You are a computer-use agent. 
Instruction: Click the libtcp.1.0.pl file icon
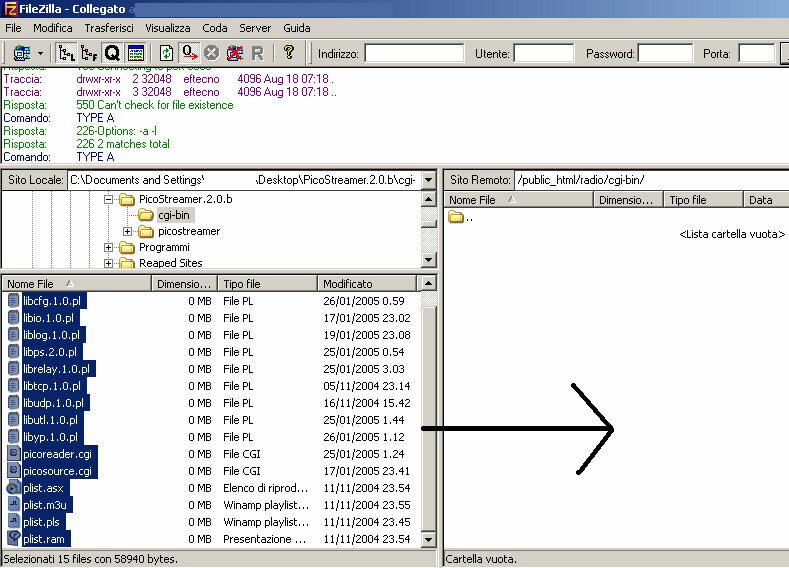[x=14, y=386]
